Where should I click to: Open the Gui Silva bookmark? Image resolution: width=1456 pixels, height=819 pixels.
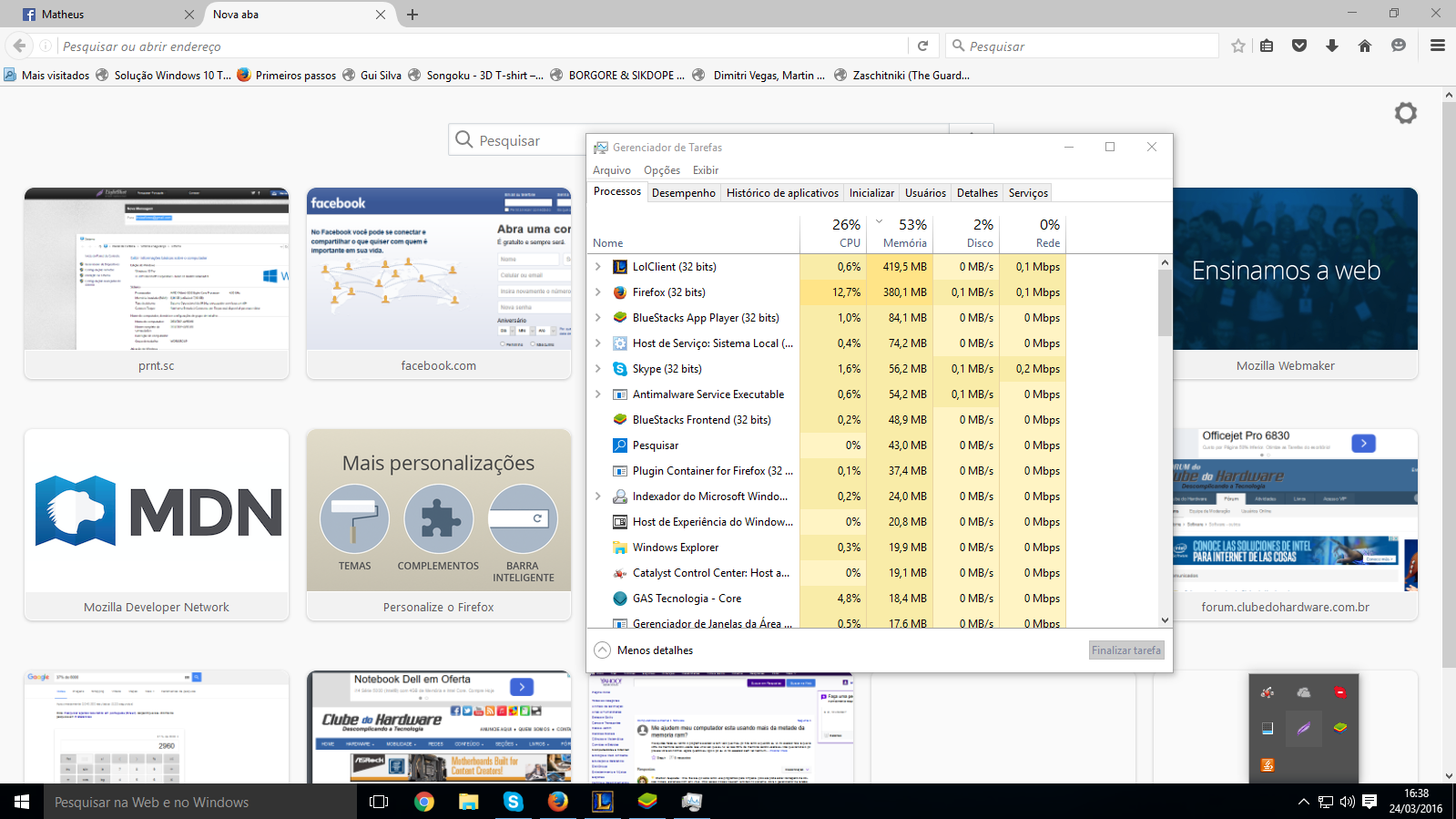372,76
